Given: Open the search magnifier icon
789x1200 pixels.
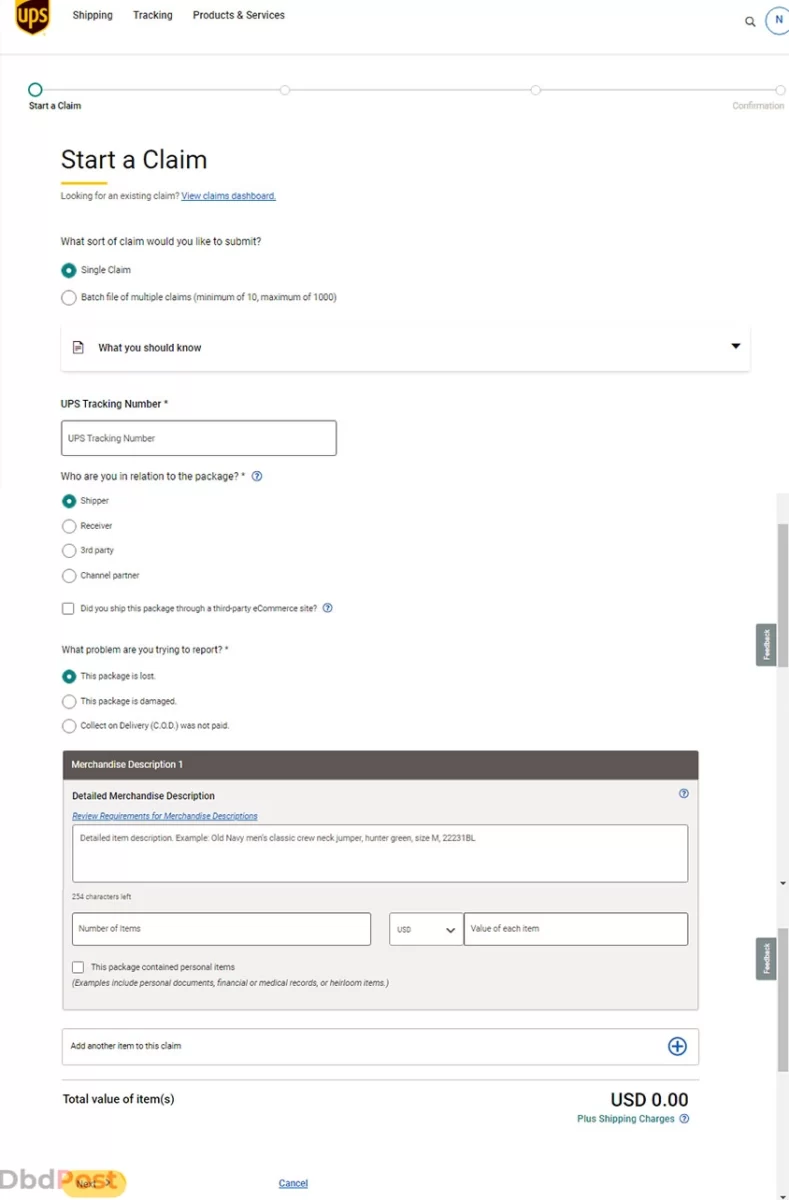Looking at the screenshot, I should pos(750,21).
